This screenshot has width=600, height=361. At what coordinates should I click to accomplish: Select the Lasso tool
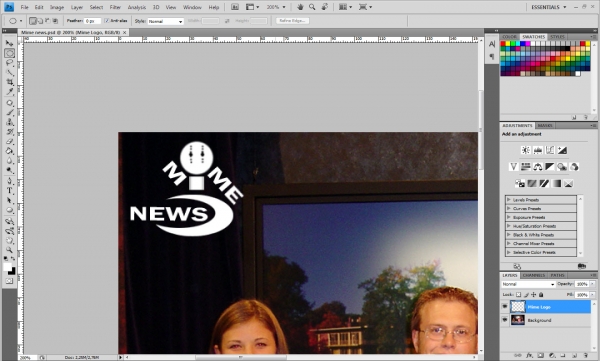pos(10,63)
